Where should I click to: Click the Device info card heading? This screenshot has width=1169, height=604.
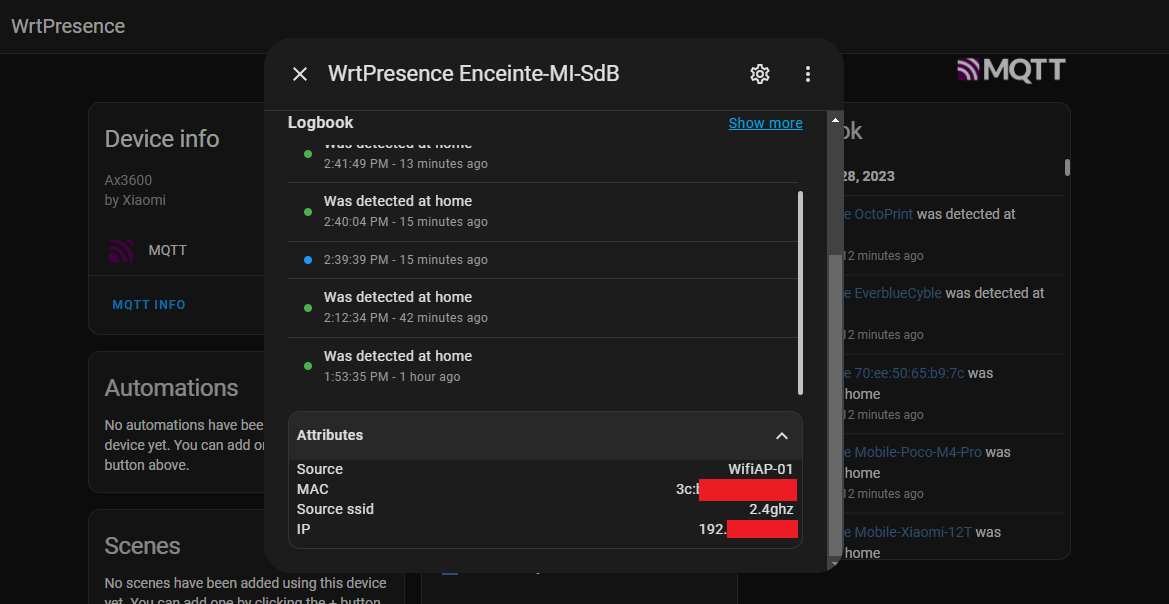click(x=162, y=139)
